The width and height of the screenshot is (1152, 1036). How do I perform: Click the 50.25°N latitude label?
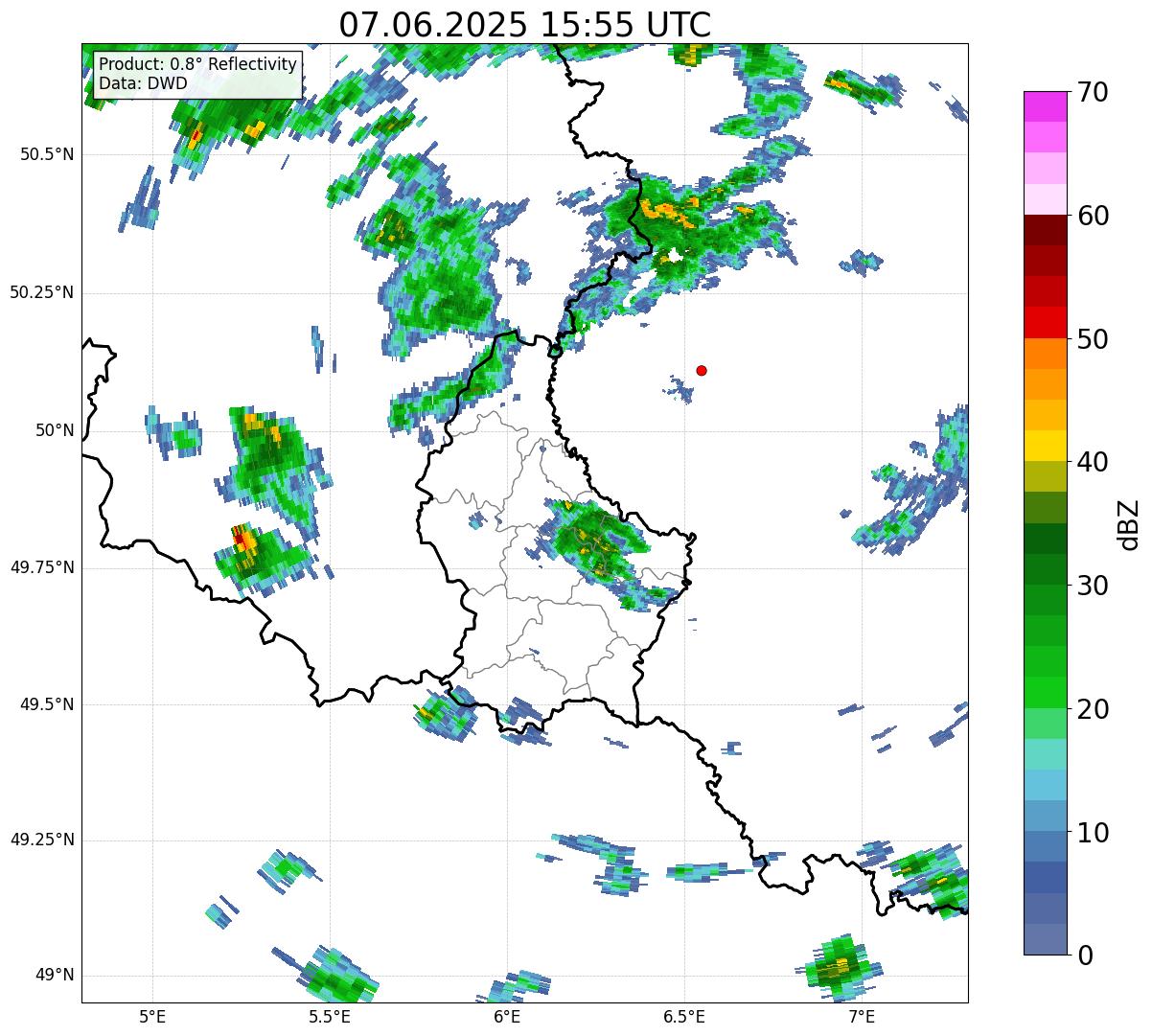point(42,292)
